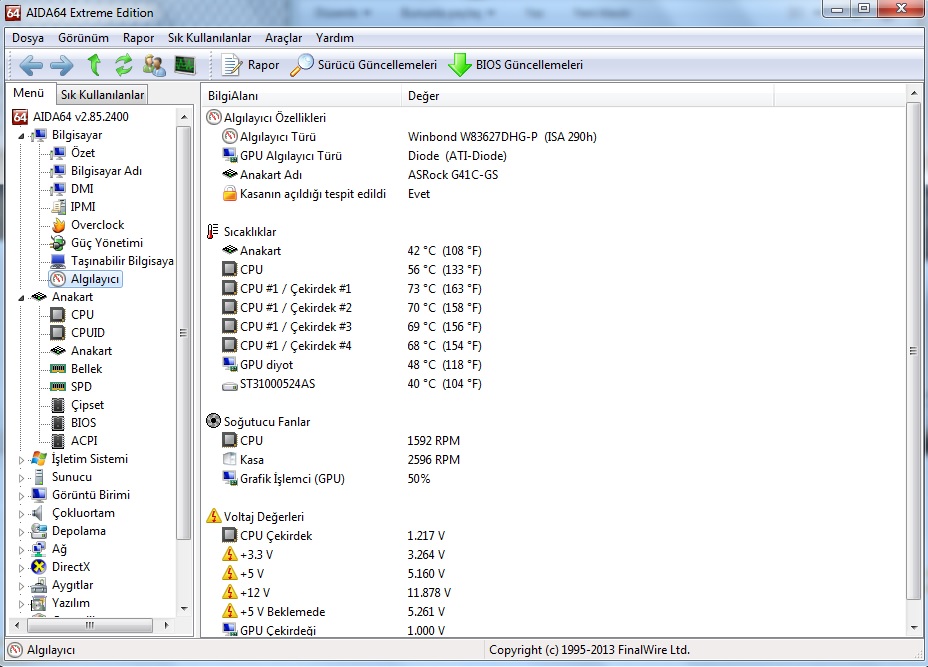The image size is (928, 667).
Task: Expand the Çokluortam node
Action: tap(21, 514)
